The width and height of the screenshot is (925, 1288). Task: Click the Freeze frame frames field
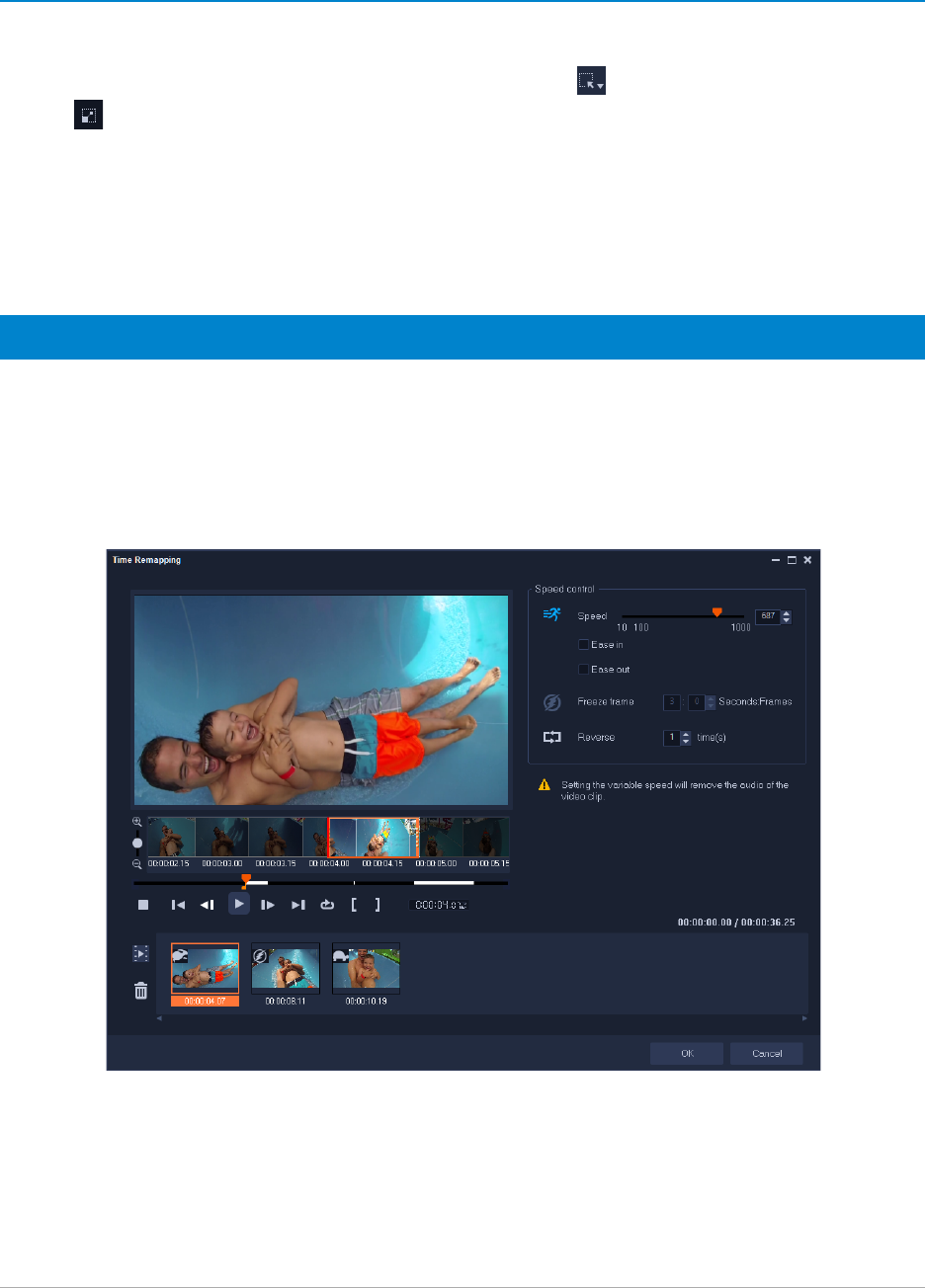click(697, 702)
